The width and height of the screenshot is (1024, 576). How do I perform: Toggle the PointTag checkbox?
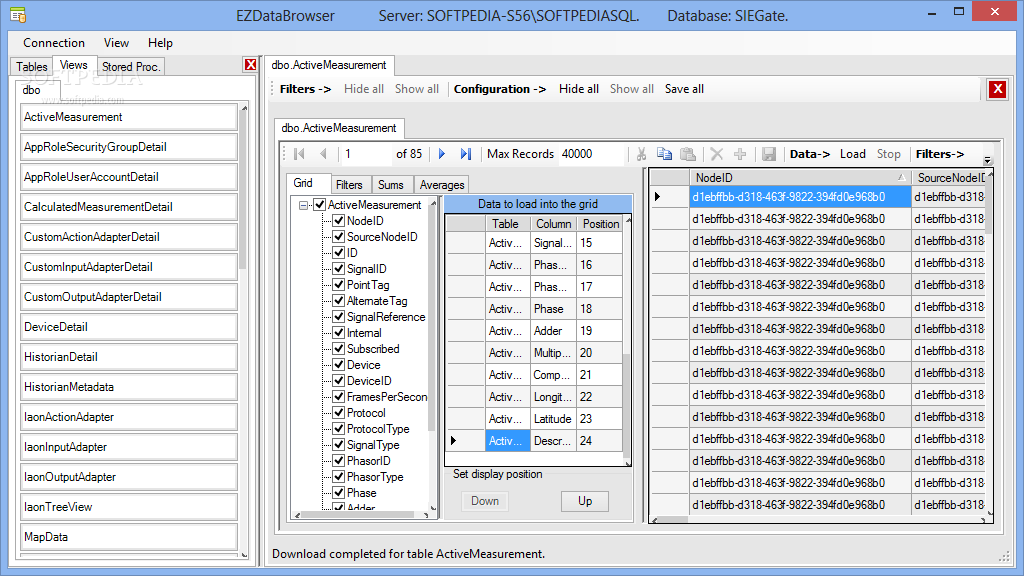tap(338, 285)
